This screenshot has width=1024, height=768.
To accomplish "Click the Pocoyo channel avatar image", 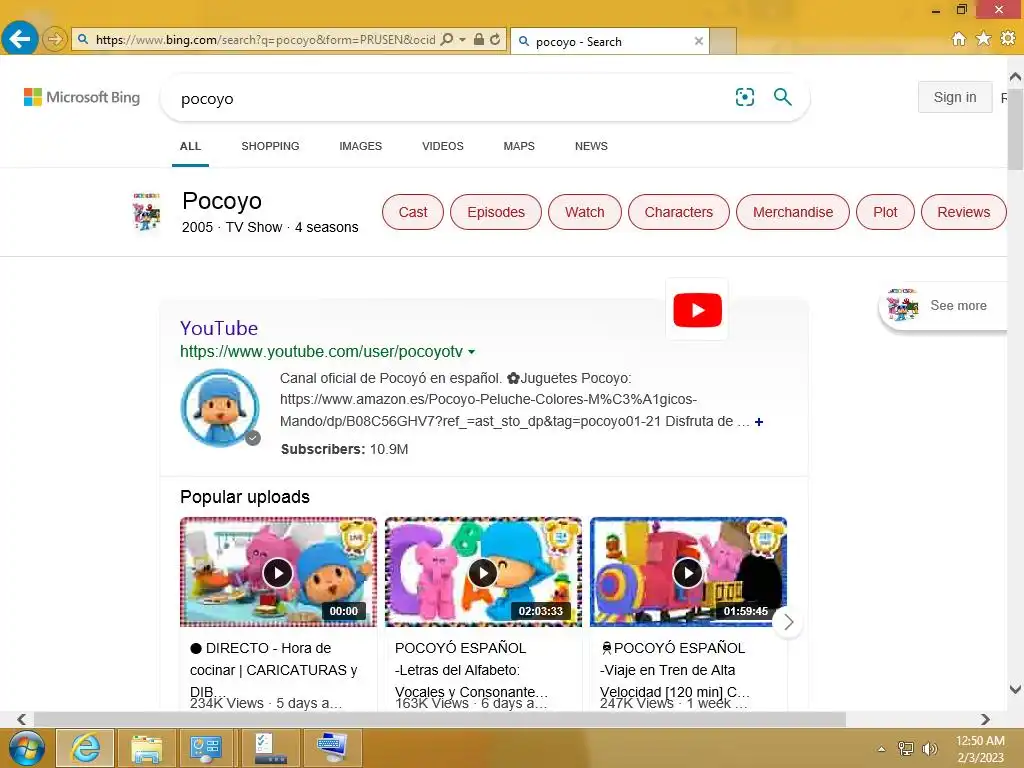I will coord(220,408).
